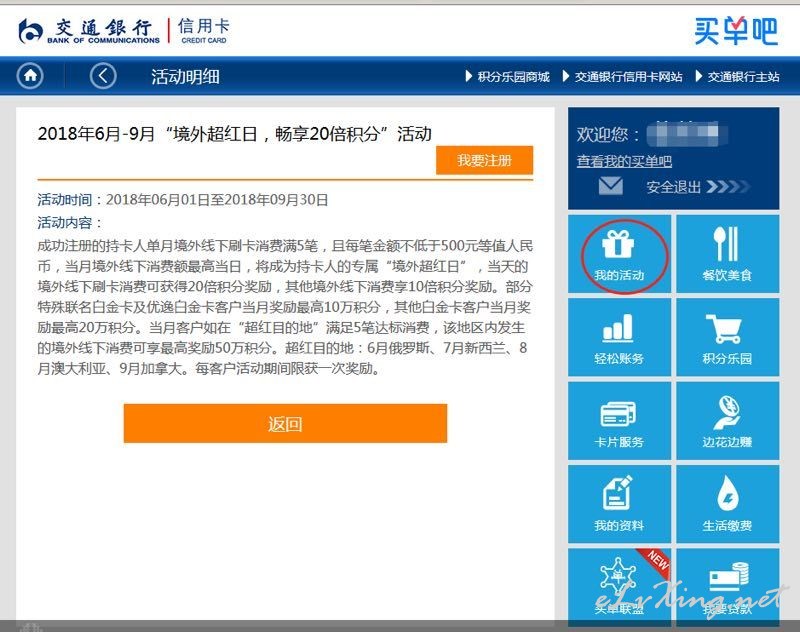
Task: Click 安全退出 to log out
Action: point(673,187)
